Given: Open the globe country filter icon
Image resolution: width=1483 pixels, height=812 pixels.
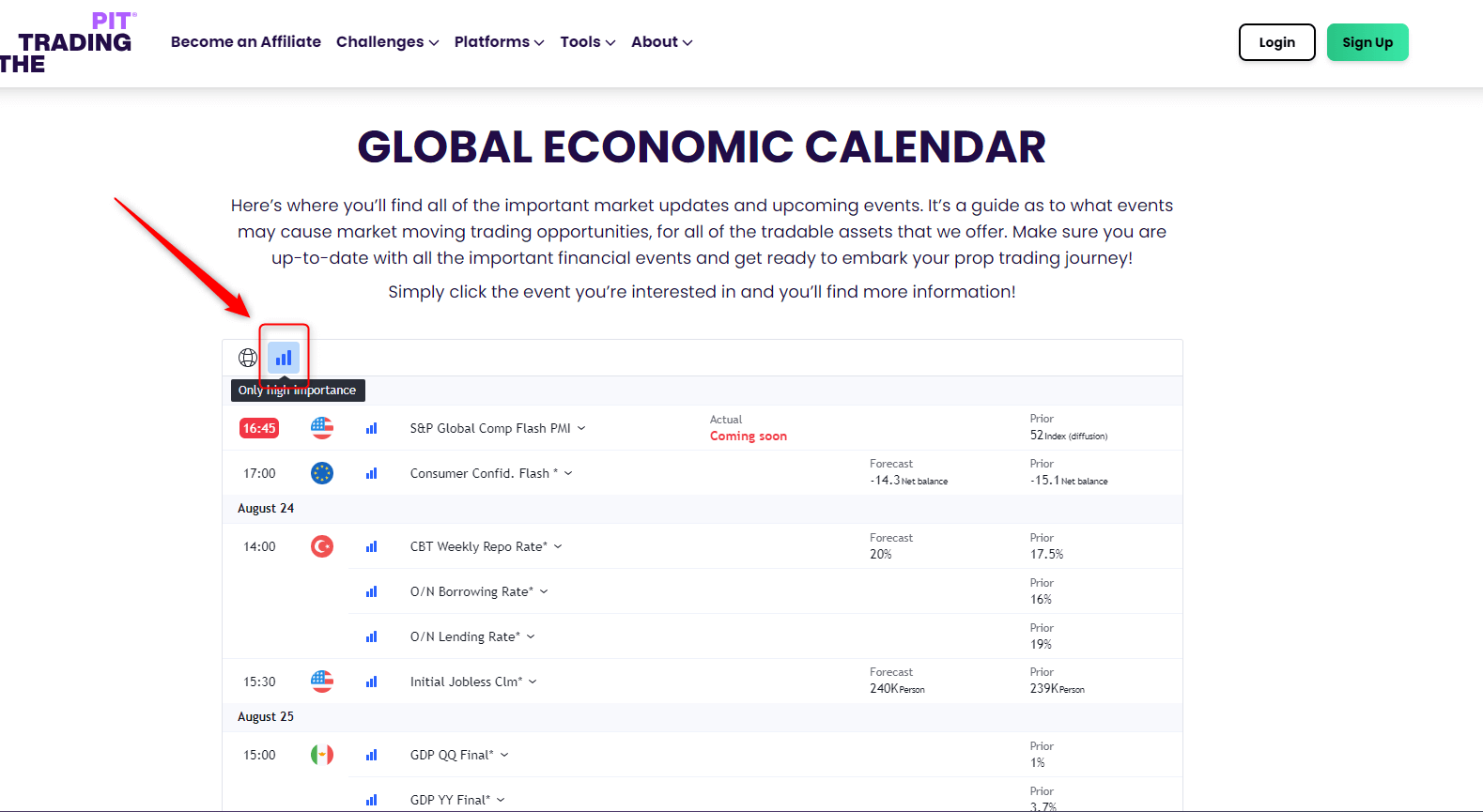Looking at the screenshot, I should 248,358.
